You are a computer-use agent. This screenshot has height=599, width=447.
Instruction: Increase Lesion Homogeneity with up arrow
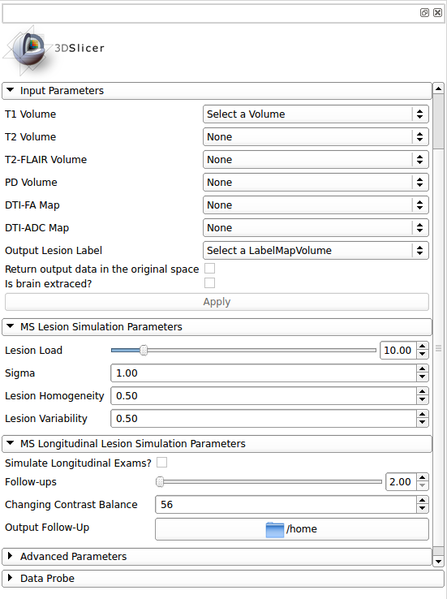pyautogui.click(x=422, y=392)
